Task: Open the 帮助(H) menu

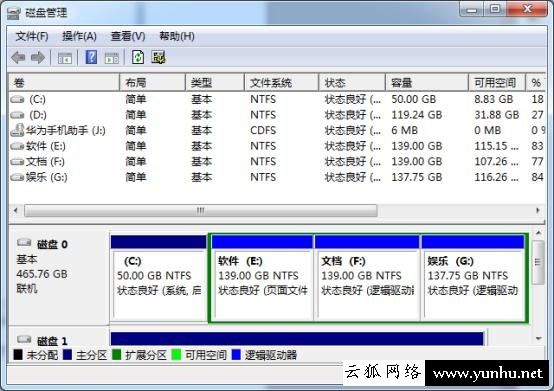Action: coord(177,36)
